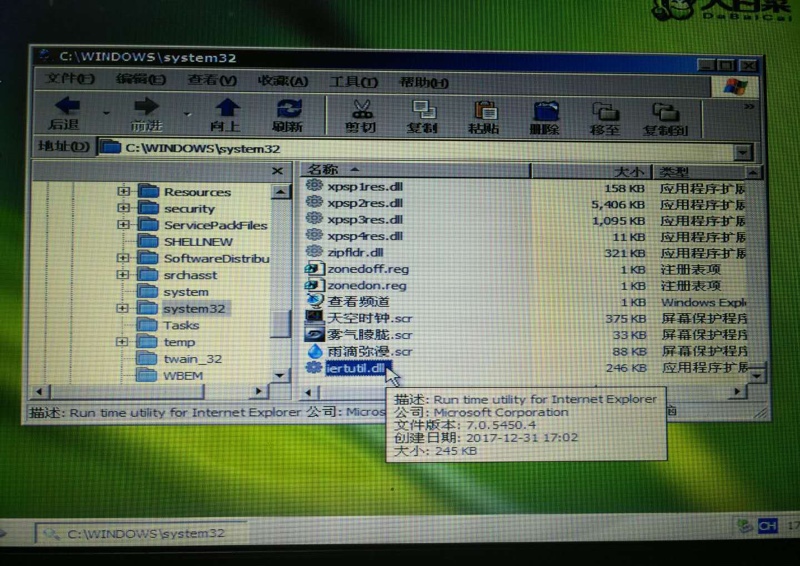
Task: Expand the security folder node
Action: tap(123, 208)
